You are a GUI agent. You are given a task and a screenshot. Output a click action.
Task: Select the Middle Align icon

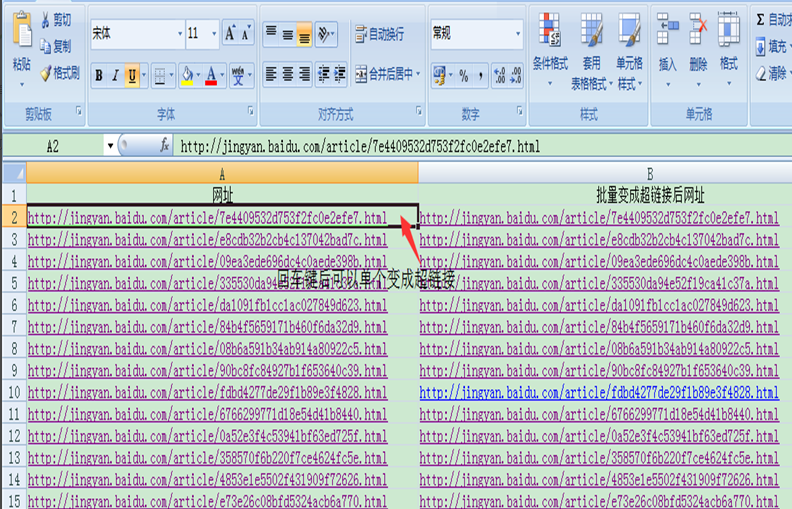click(288, 34)
